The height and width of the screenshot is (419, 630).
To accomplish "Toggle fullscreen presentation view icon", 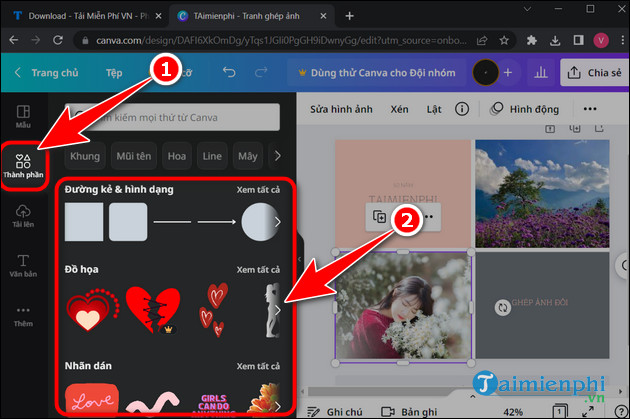I will click(588, 411).
